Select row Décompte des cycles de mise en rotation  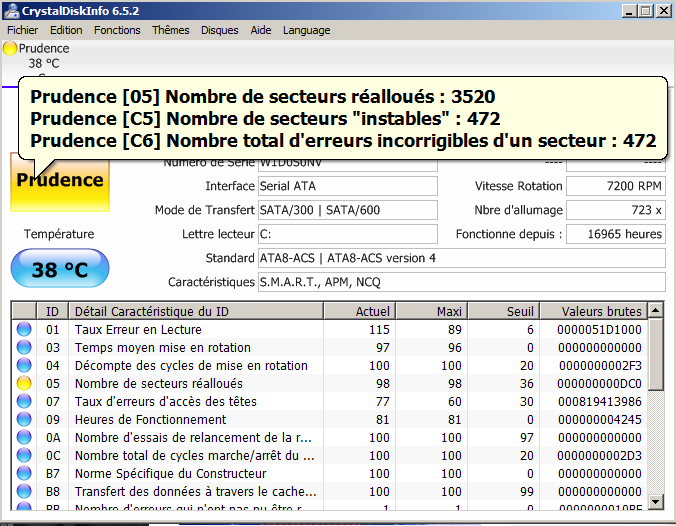coord(329,366)
